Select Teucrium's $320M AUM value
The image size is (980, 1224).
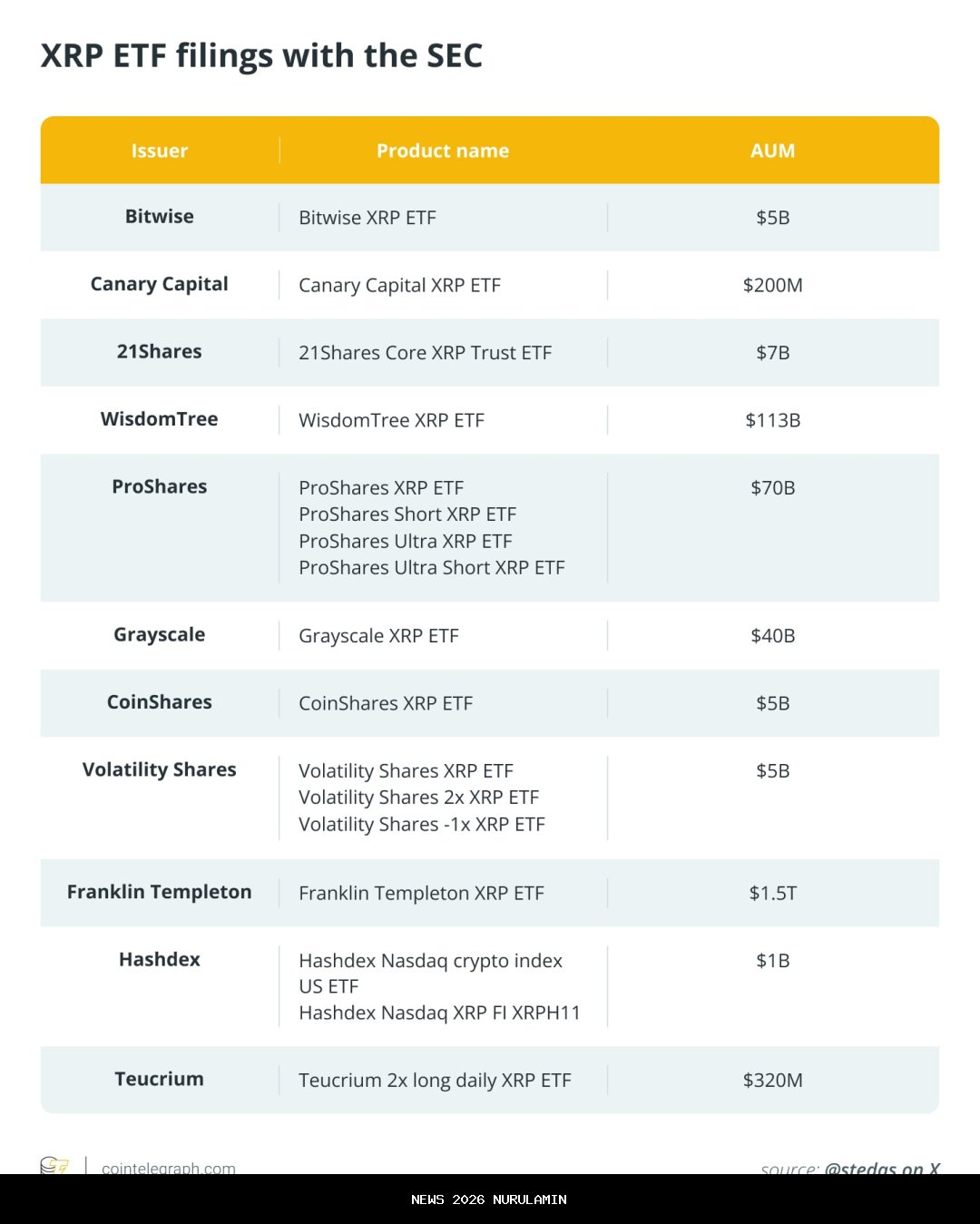pyautogui.click(x=772, y=1080)
